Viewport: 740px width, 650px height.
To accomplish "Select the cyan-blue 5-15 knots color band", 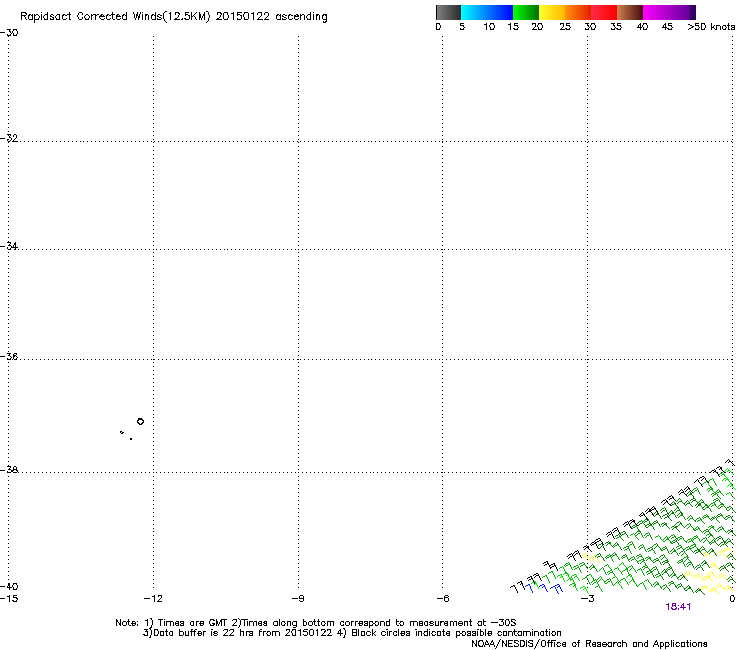I will (487, 12).
